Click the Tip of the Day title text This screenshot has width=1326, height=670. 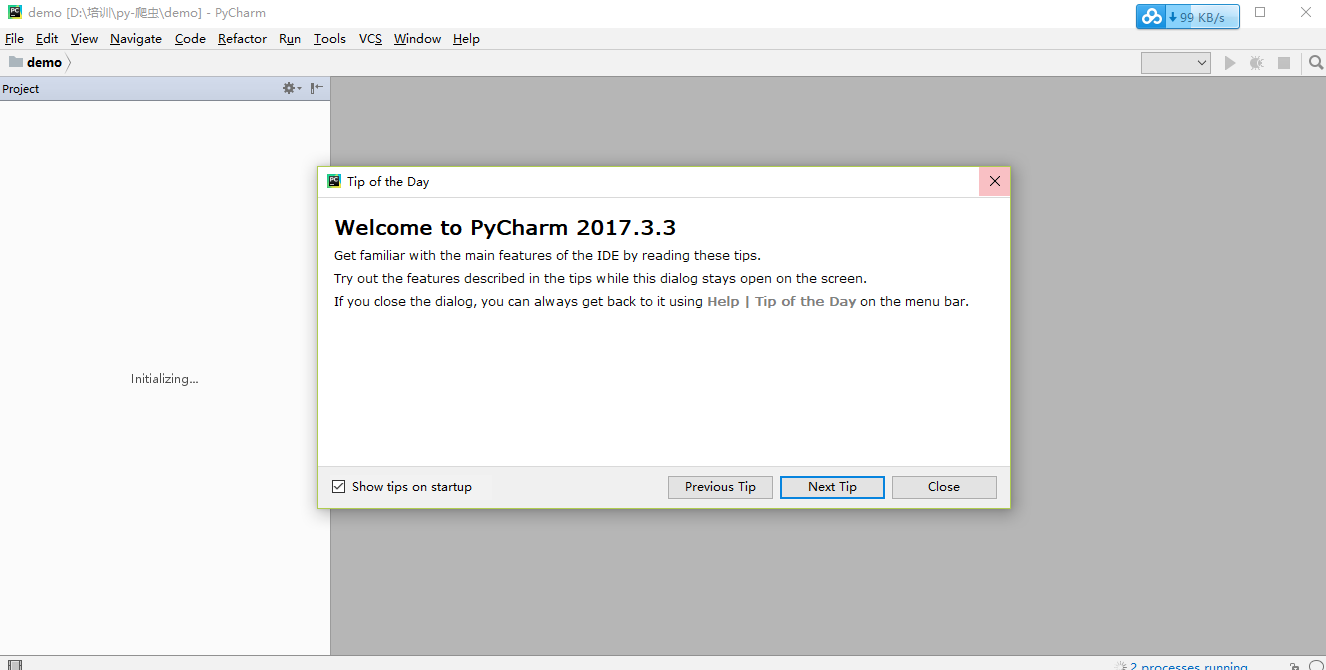coord(388,181)
